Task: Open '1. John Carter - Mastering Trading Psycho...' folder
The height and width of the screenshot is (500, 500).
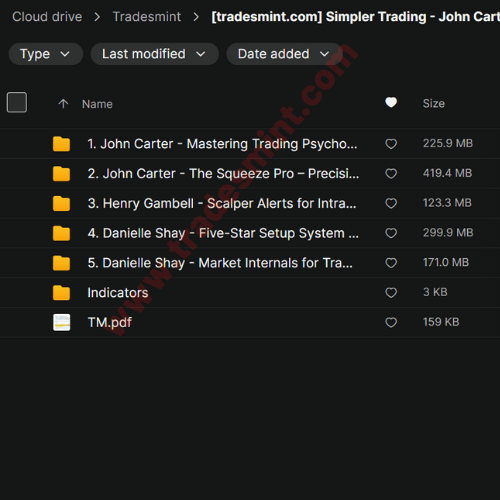Action: [222, 144]
